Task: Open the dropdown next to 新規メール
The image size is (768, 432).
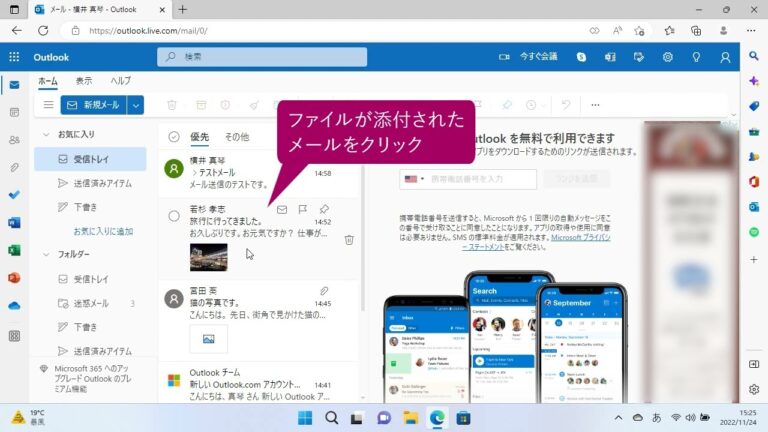Action: 136,105
